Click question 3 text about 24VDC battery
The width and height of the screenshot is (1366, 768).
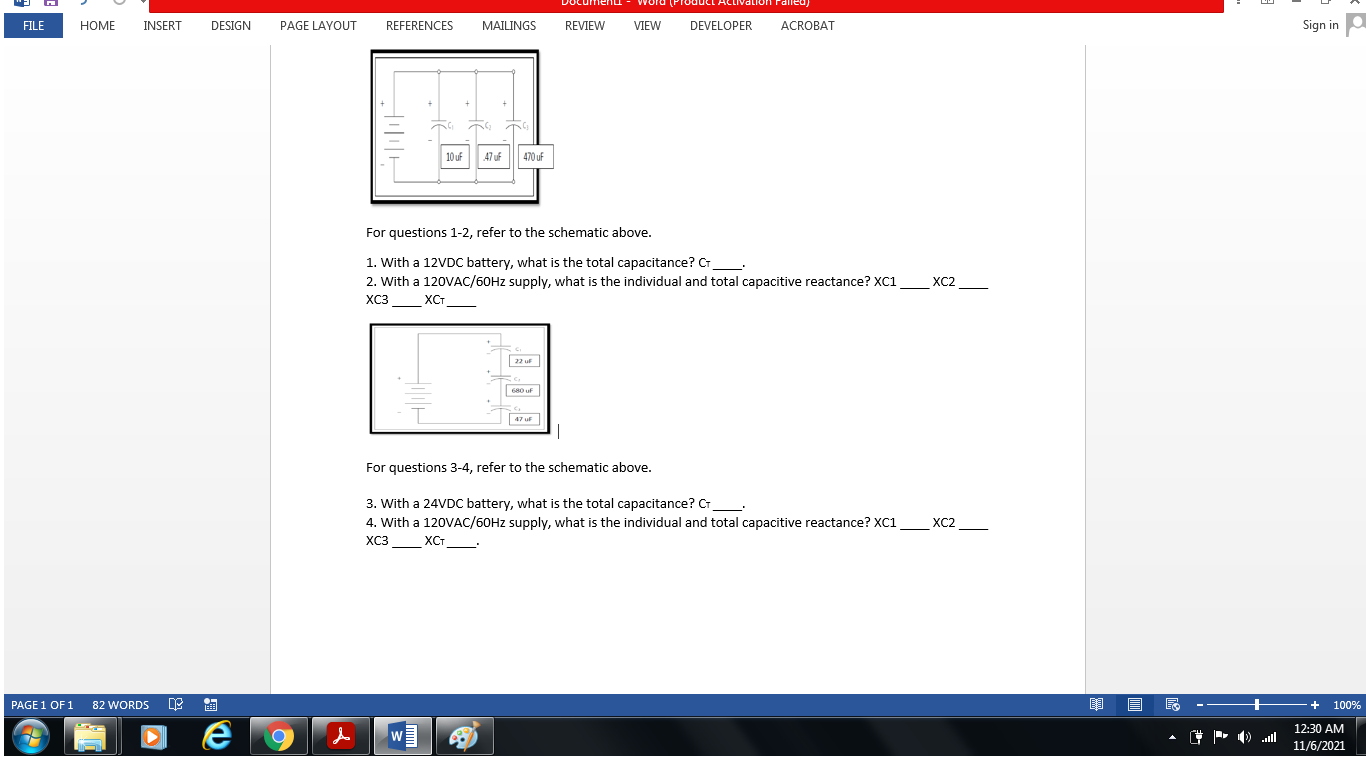pyautogui.click(x=555, y=504)
